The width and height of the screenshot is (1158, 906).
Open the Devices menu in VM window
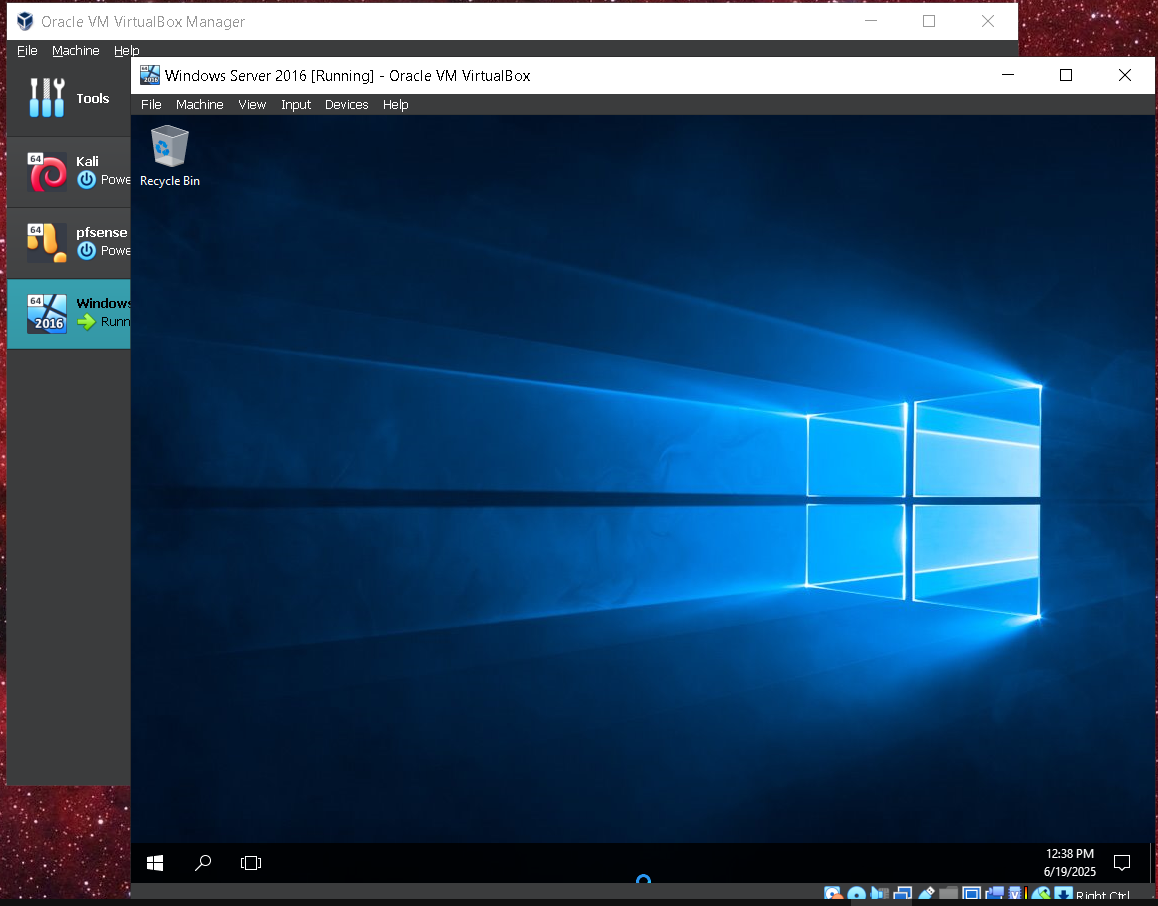(346, 105)
